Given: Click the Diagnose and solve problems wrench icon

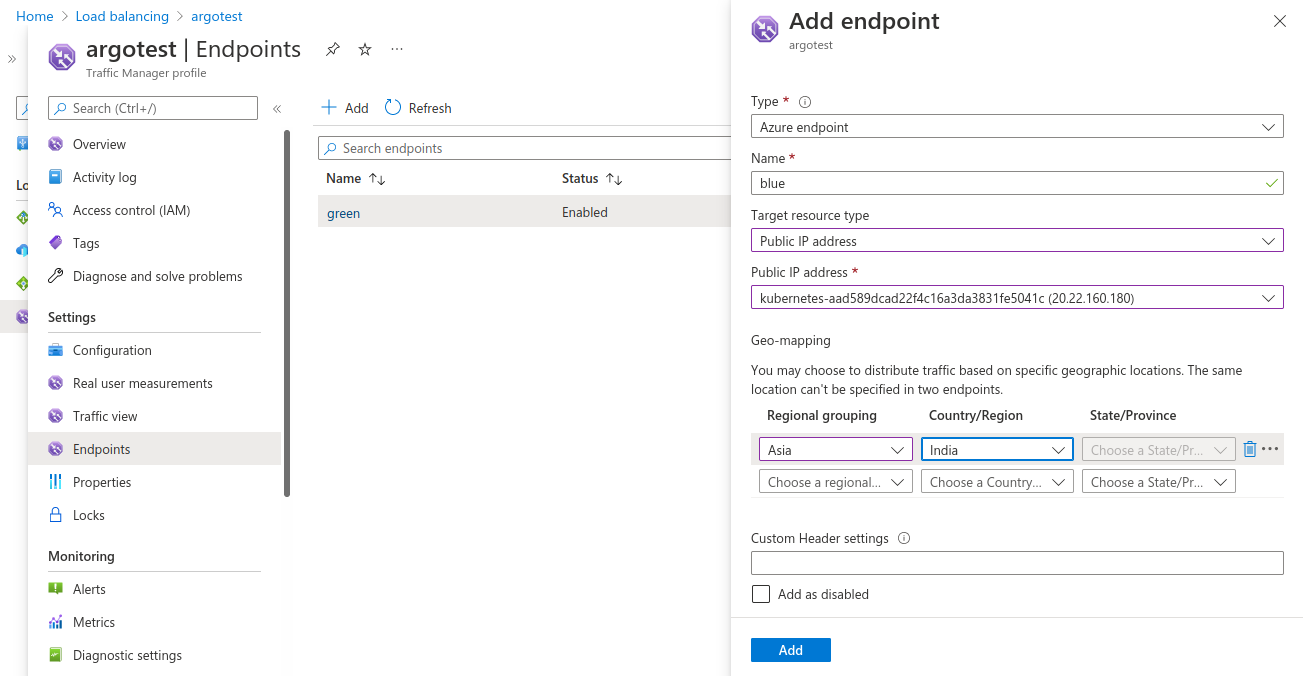Looking at the screenshot, I should coord(56,276).
